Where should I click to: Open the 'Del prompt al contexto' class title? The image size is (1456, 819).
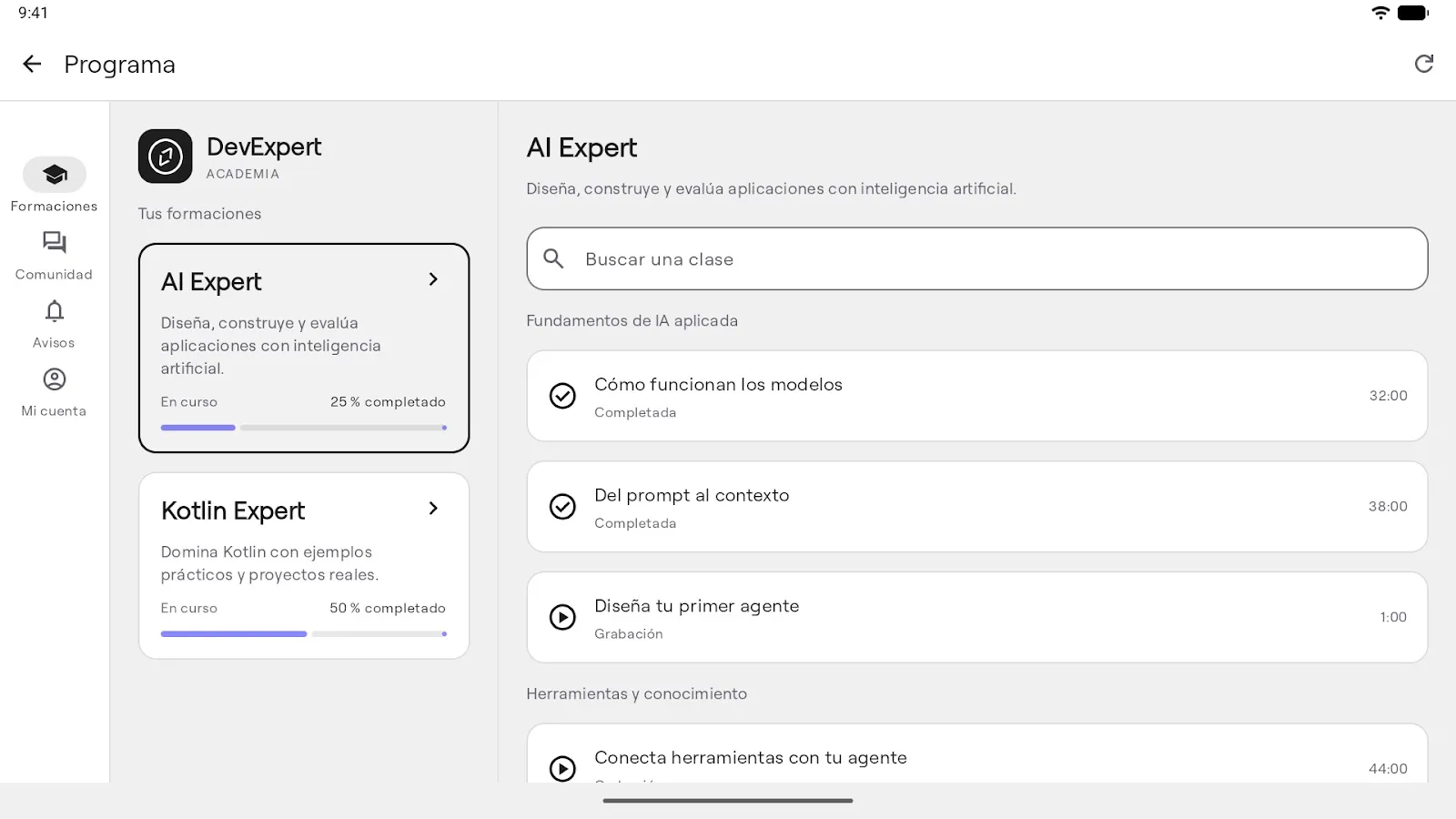692,495
